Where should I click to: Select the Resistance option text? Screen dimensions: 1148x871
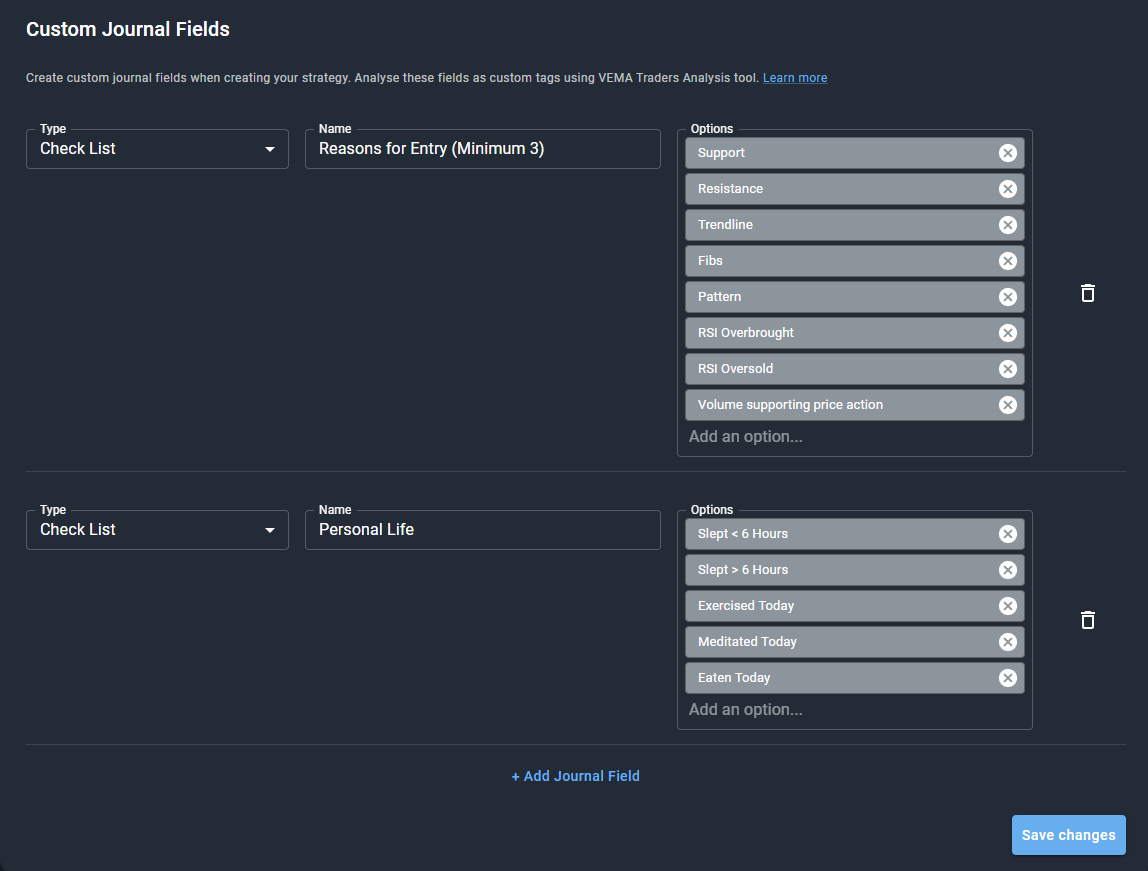click(730, 189)
